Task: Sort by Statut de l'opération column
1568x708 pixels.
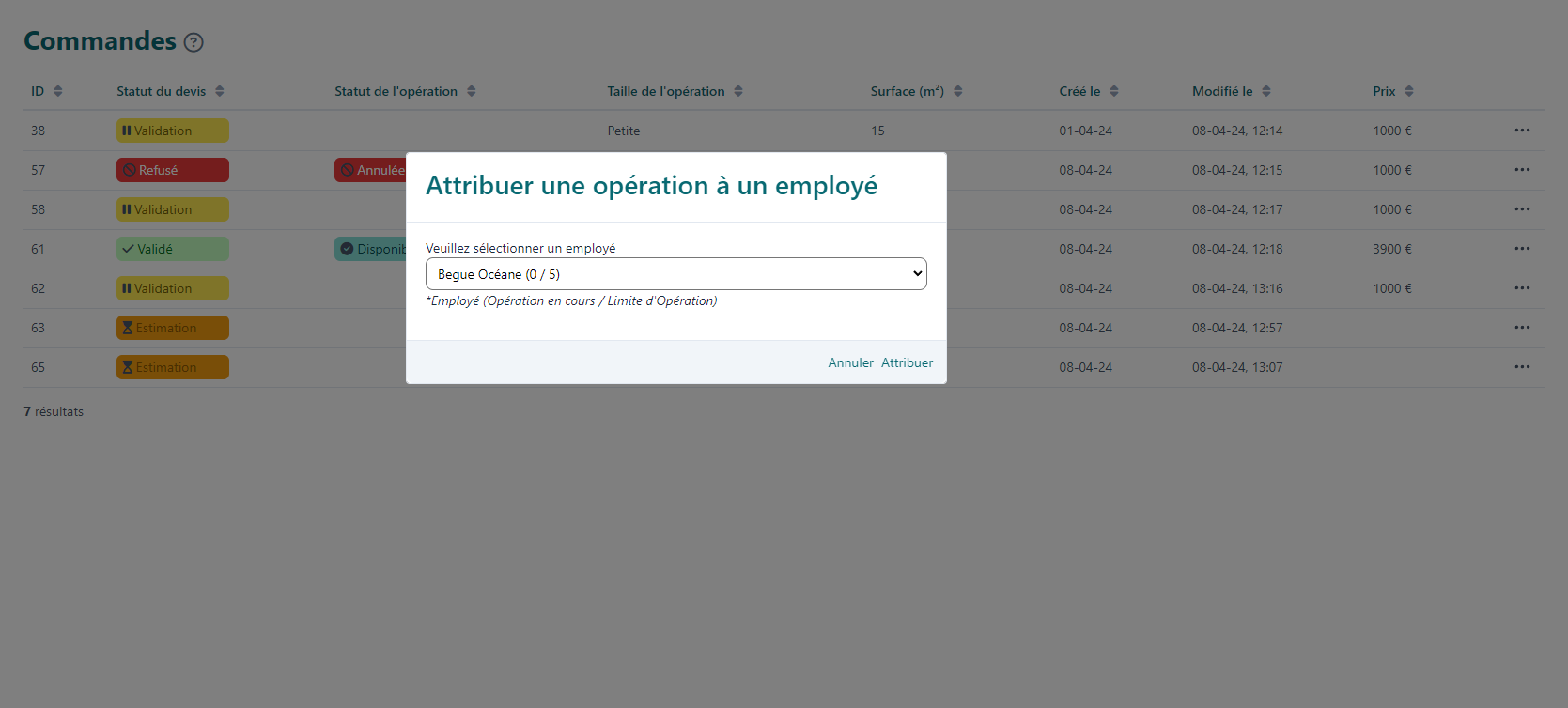Action: (x=472, y=91)
